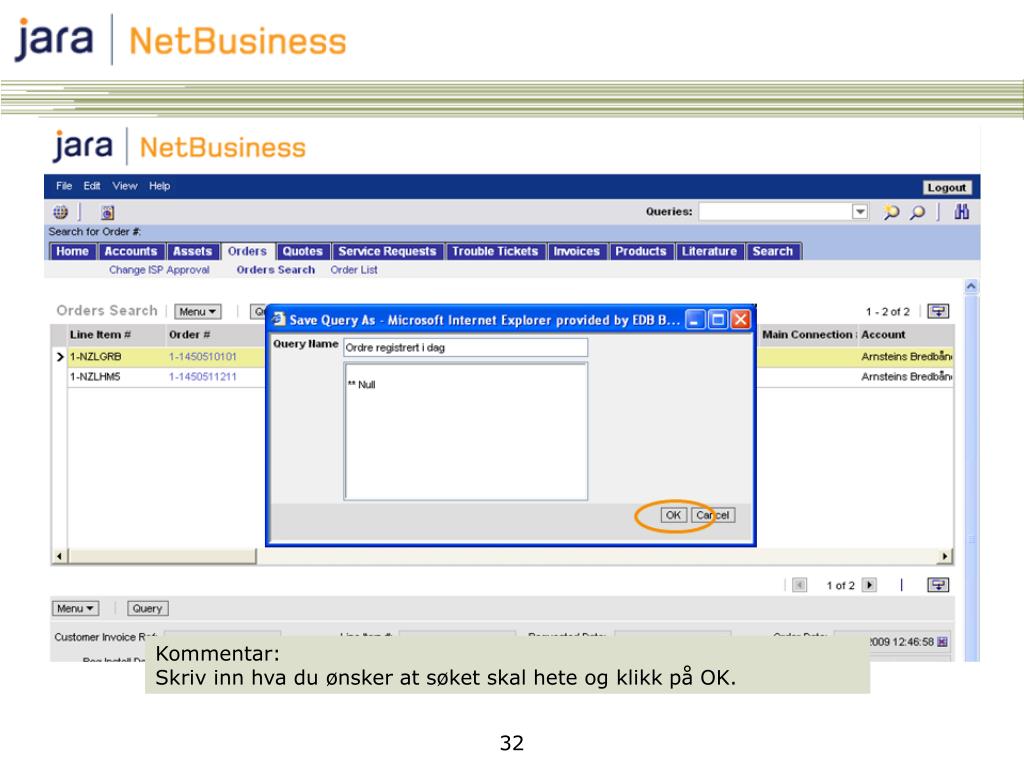The image size is (1024, 768).
Task: Click the Query button in lower form
Action: [x=148, y=609]
